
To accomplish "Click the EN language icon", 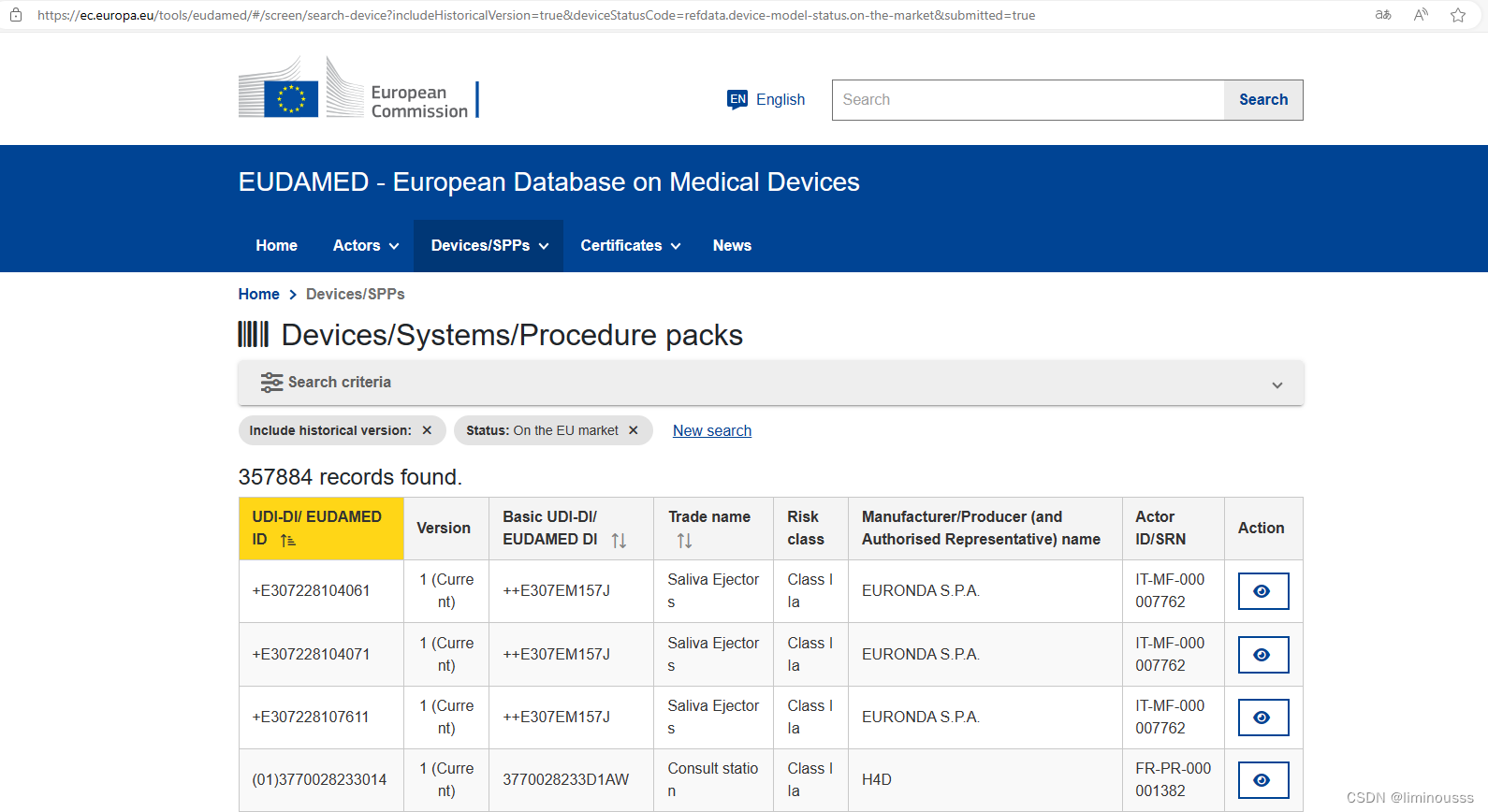I will coord(737,99).
